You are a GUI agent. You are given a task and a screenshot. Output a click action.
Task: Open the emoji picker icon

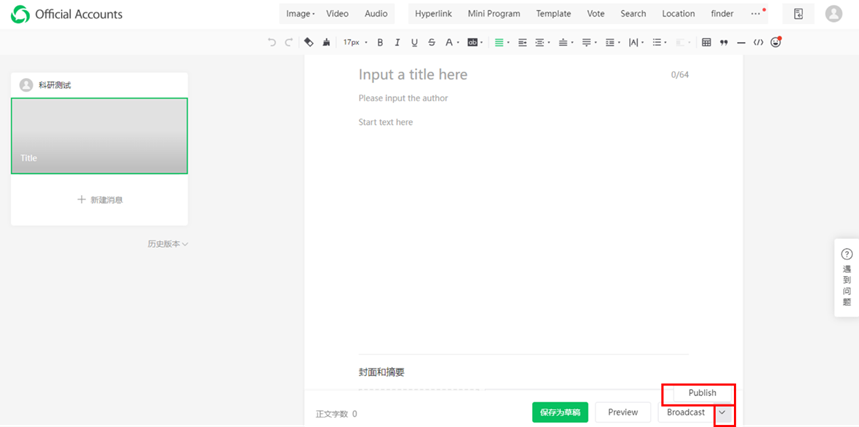click(x=775, y=43)
